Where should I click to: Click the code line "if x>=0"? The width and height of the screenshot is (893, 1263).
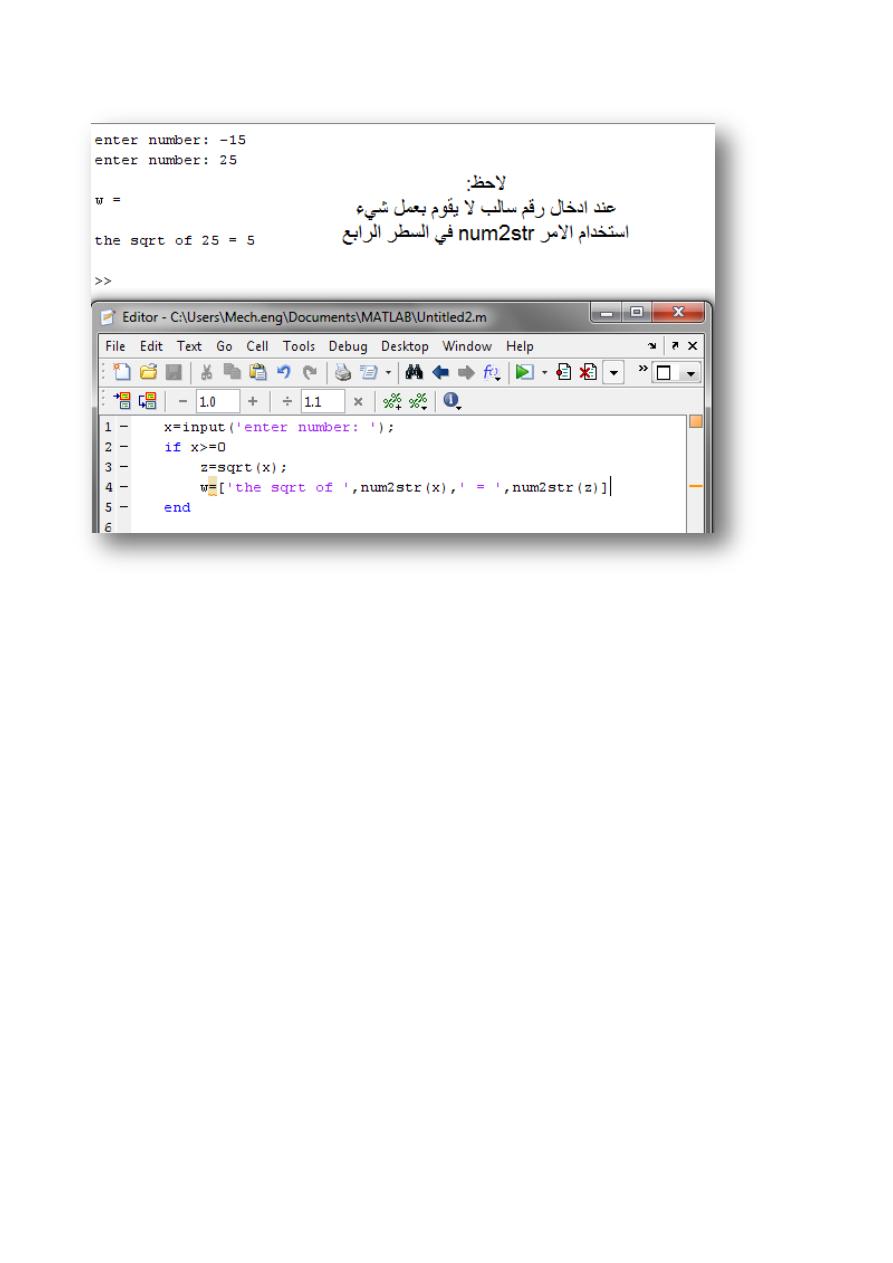(196, 447)
